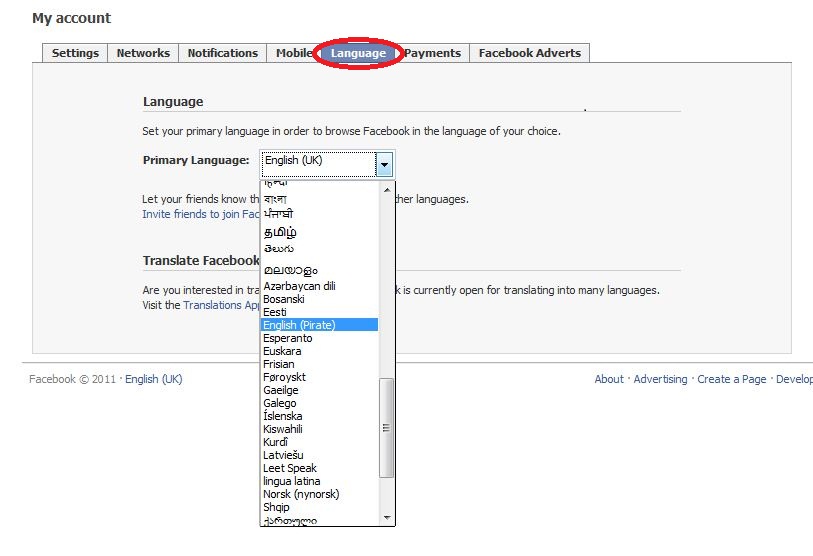Choose Bosanski in the list
This screenshot has height=556, width=813.
[319, 299]
